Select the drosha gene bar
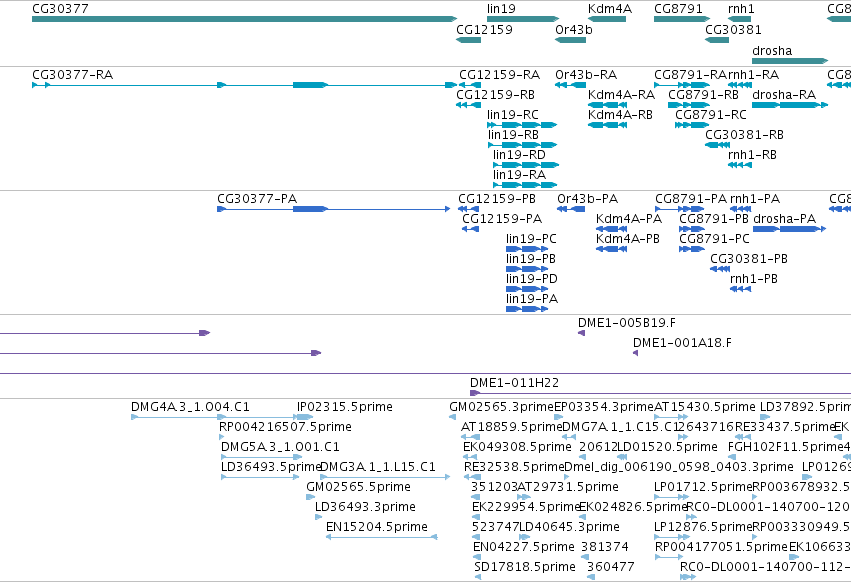 [790, 61]
